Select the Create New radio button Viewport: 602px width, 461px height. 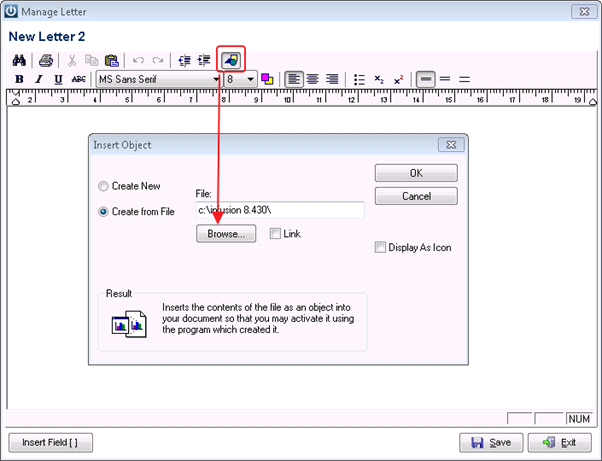click(103, 187)
